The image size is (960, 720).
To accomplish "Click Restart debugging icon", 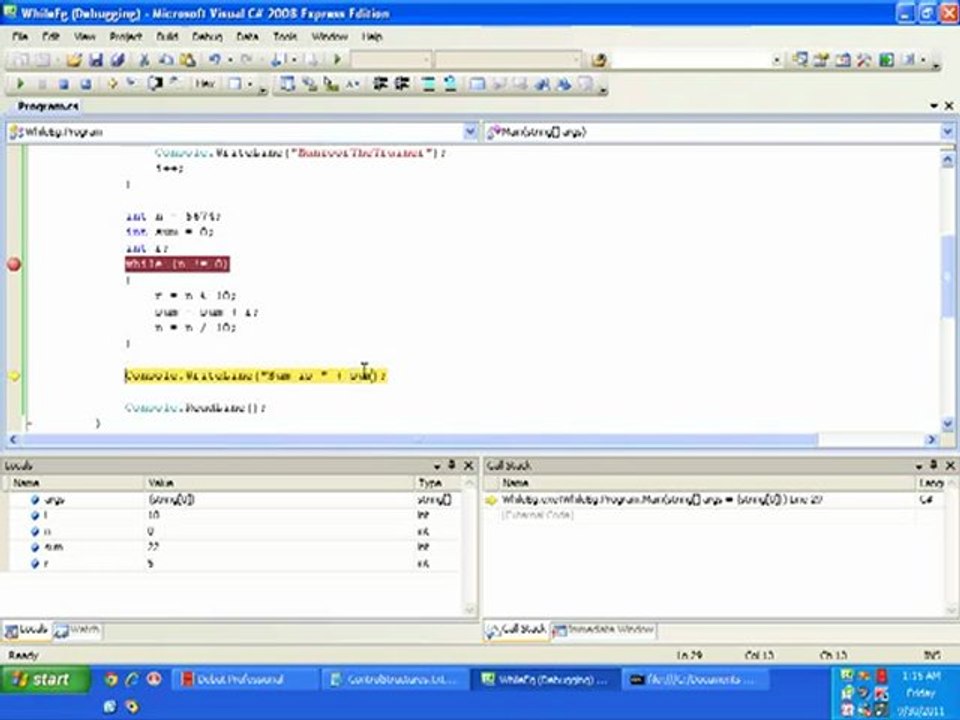I will [86, 83].
